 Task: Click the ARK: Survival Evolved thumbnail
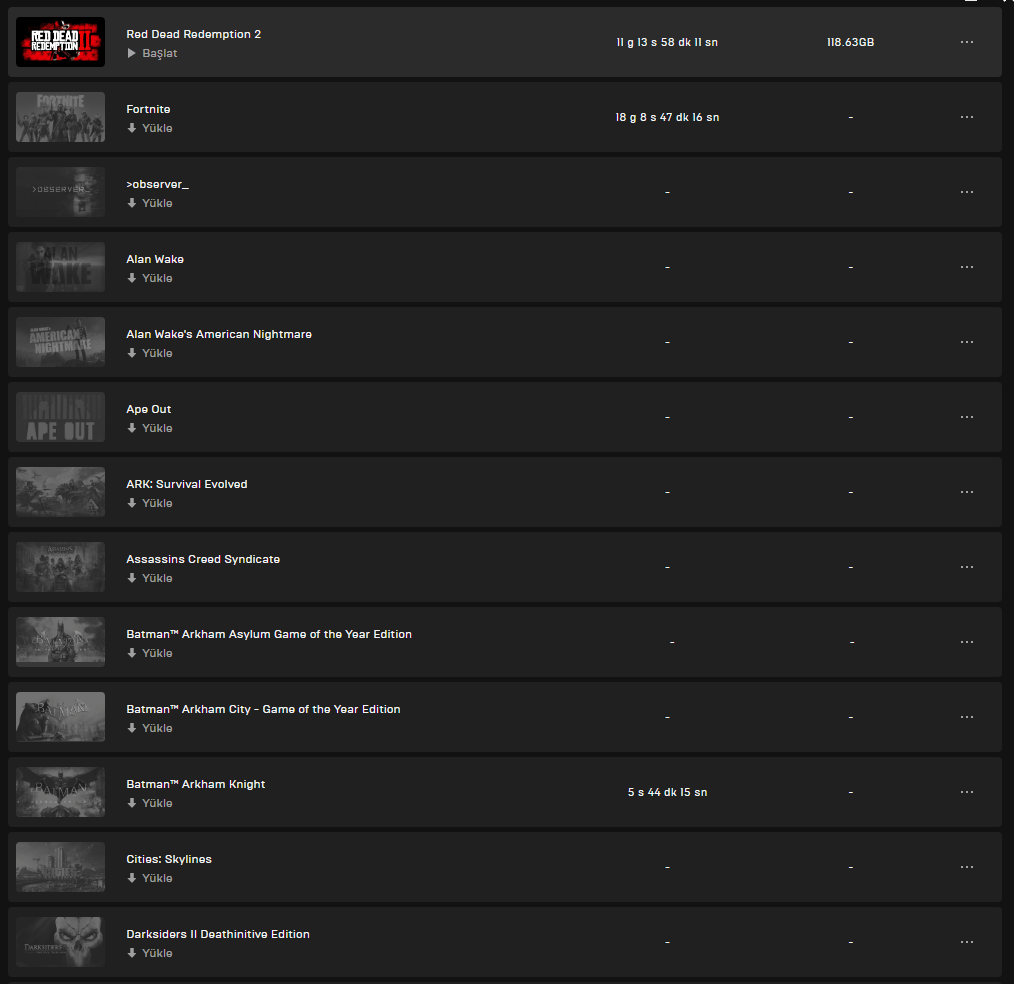[60, 492]
